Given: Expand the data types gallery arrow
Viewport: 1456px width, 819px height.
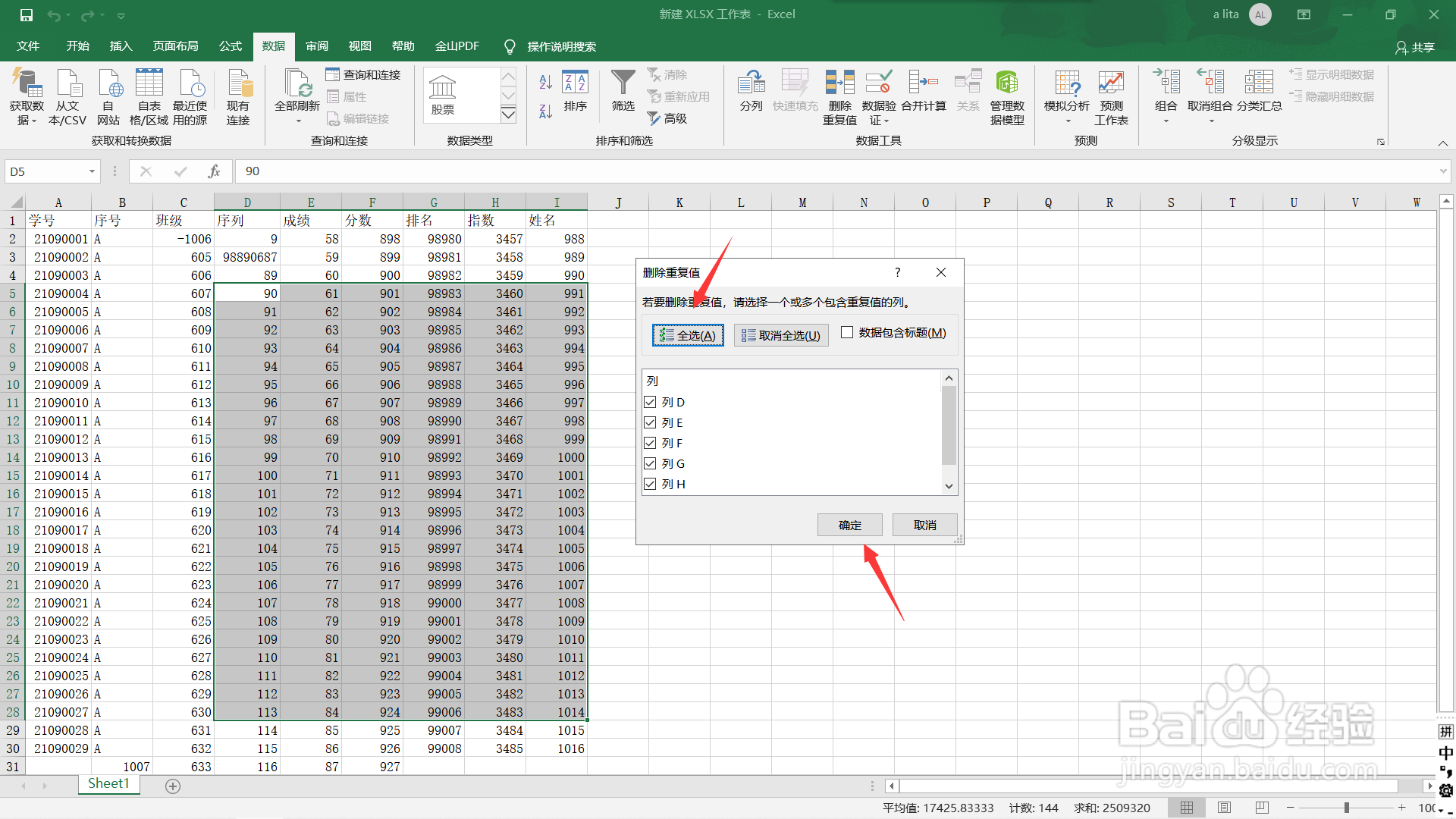Looking at the screenshot, I should [508, 115].
